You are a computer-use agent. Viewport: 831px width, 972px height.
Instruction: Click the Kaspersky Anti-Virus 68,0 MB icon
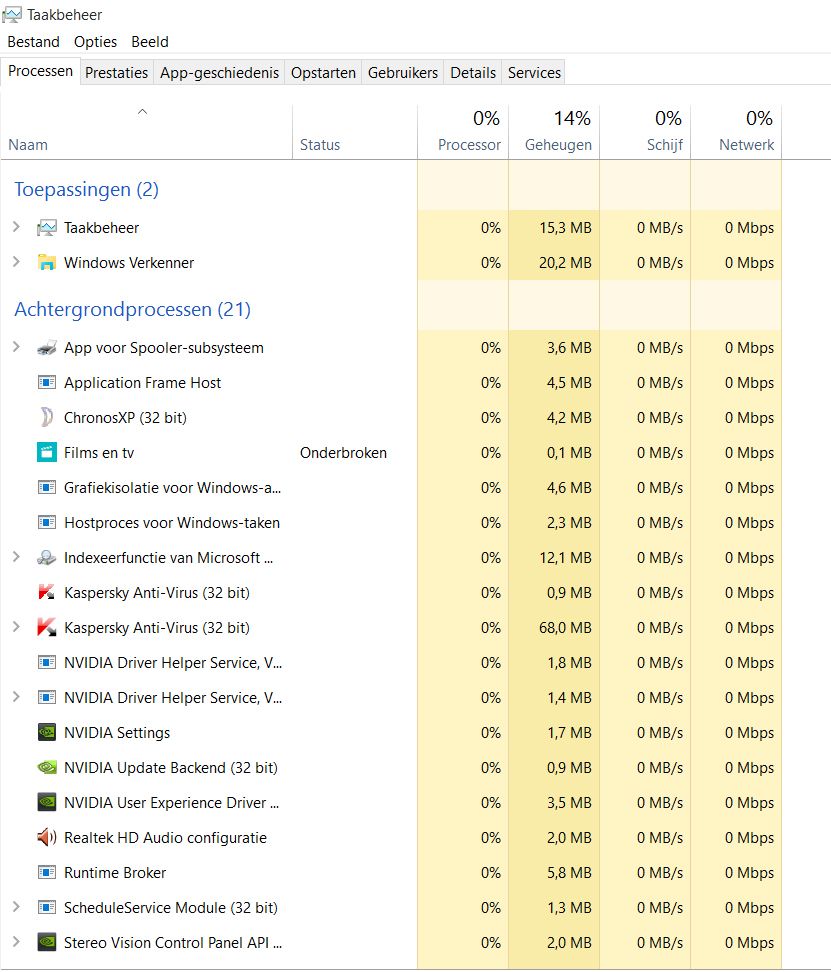point(46,627)
